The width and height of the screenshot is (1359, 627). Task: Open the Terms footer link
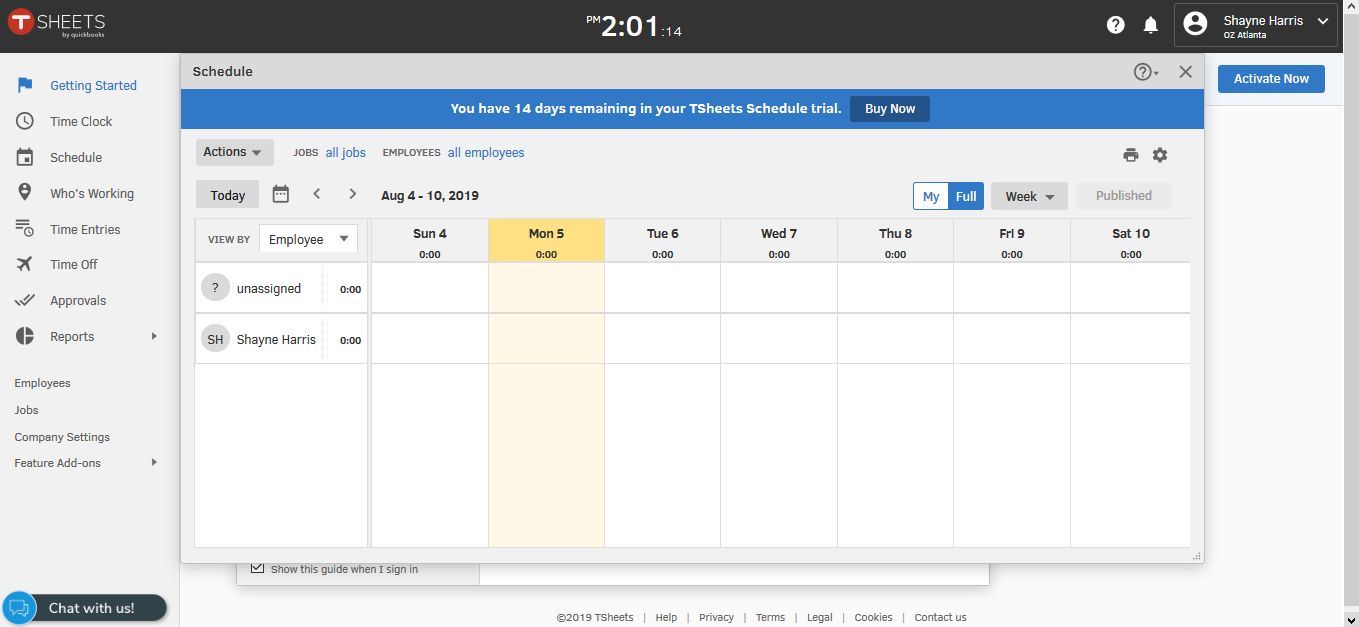(770, 617)
